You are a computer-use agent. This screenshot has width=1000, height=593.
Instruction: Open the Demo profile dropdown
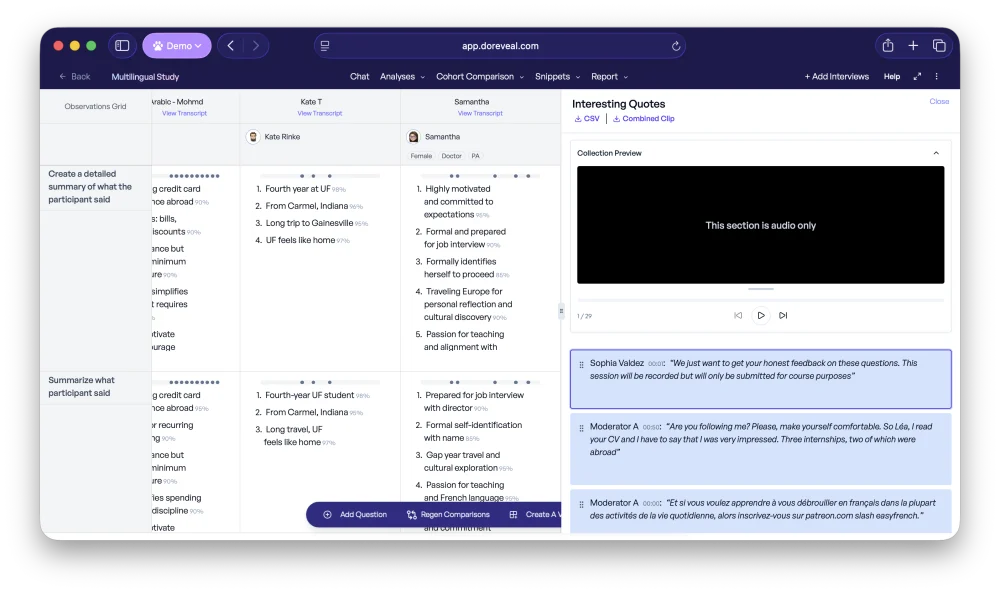point(177,46)
